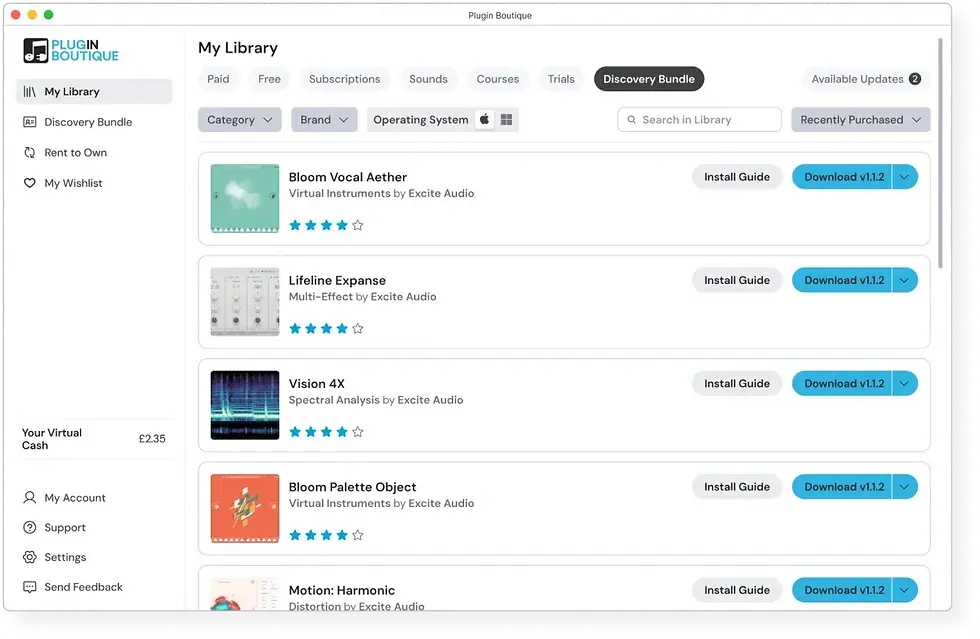This screenshot has width=980, height=639.
Task: Switch to the Subscriptions tab
Action: [344, 79]
